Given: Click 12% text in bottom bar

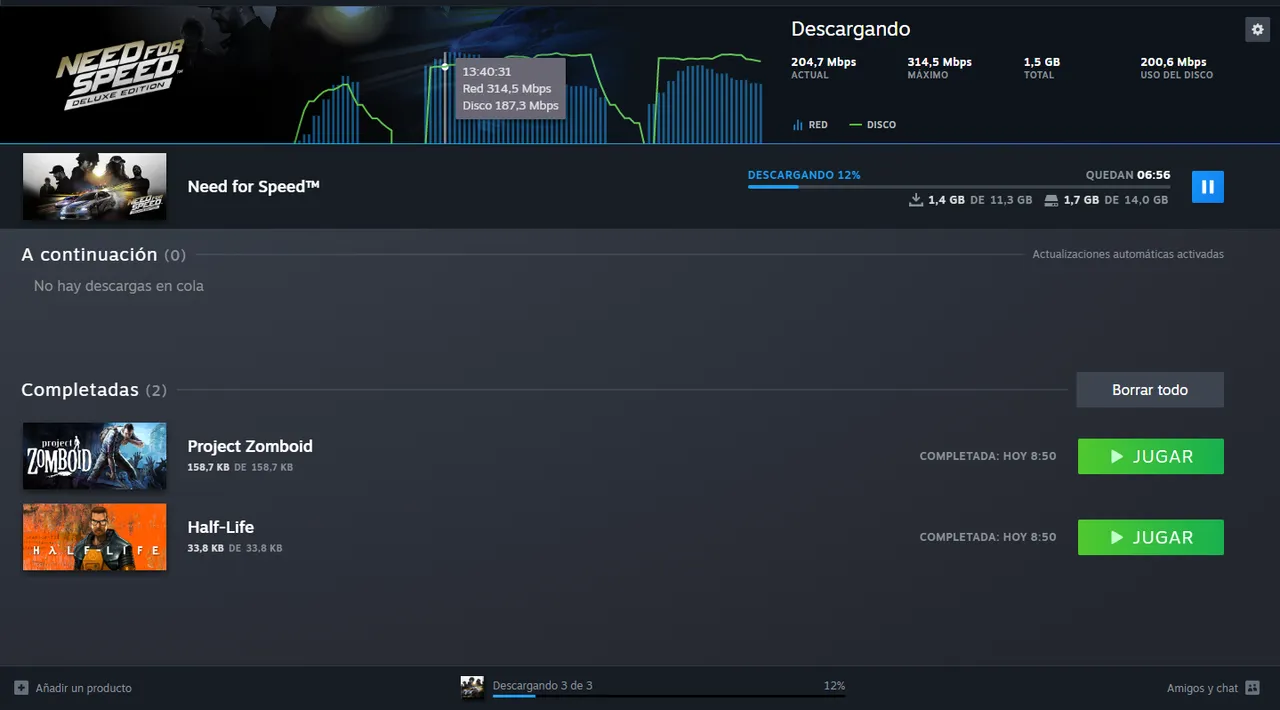Looking at the screenshot, I should pos(834,686).
